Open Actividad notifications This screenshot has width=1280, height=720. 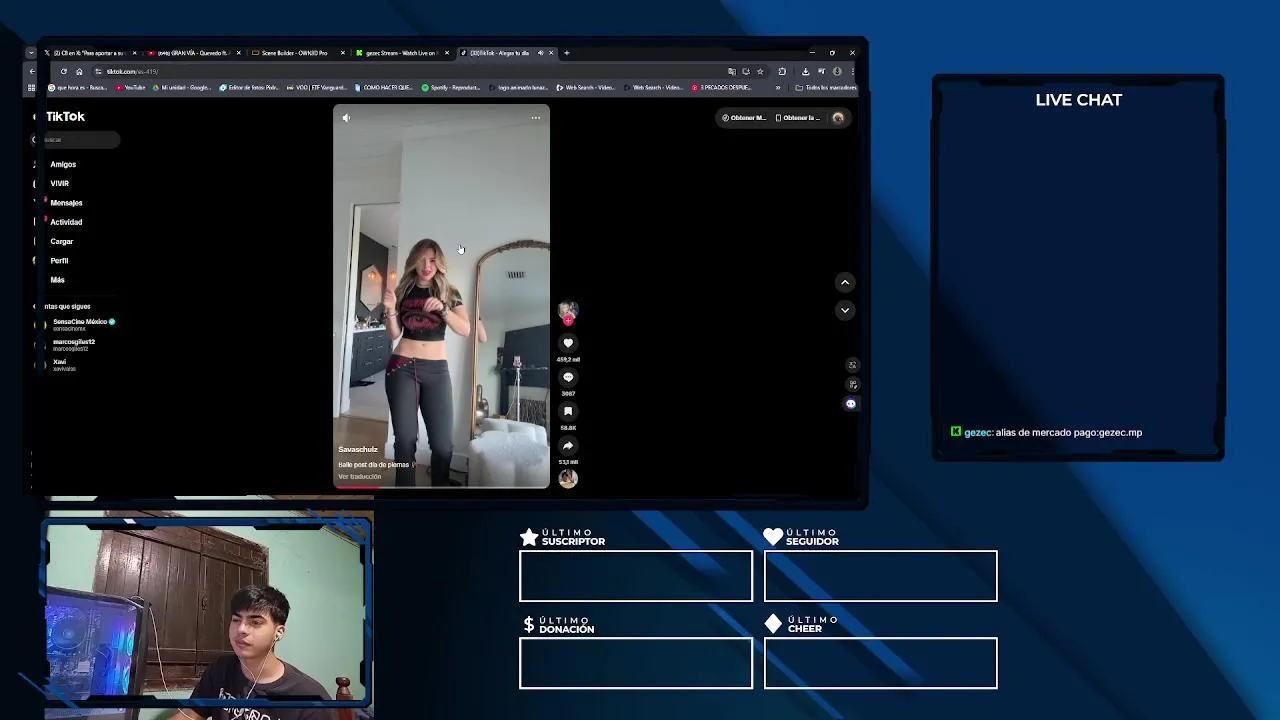tap(66, 222)
